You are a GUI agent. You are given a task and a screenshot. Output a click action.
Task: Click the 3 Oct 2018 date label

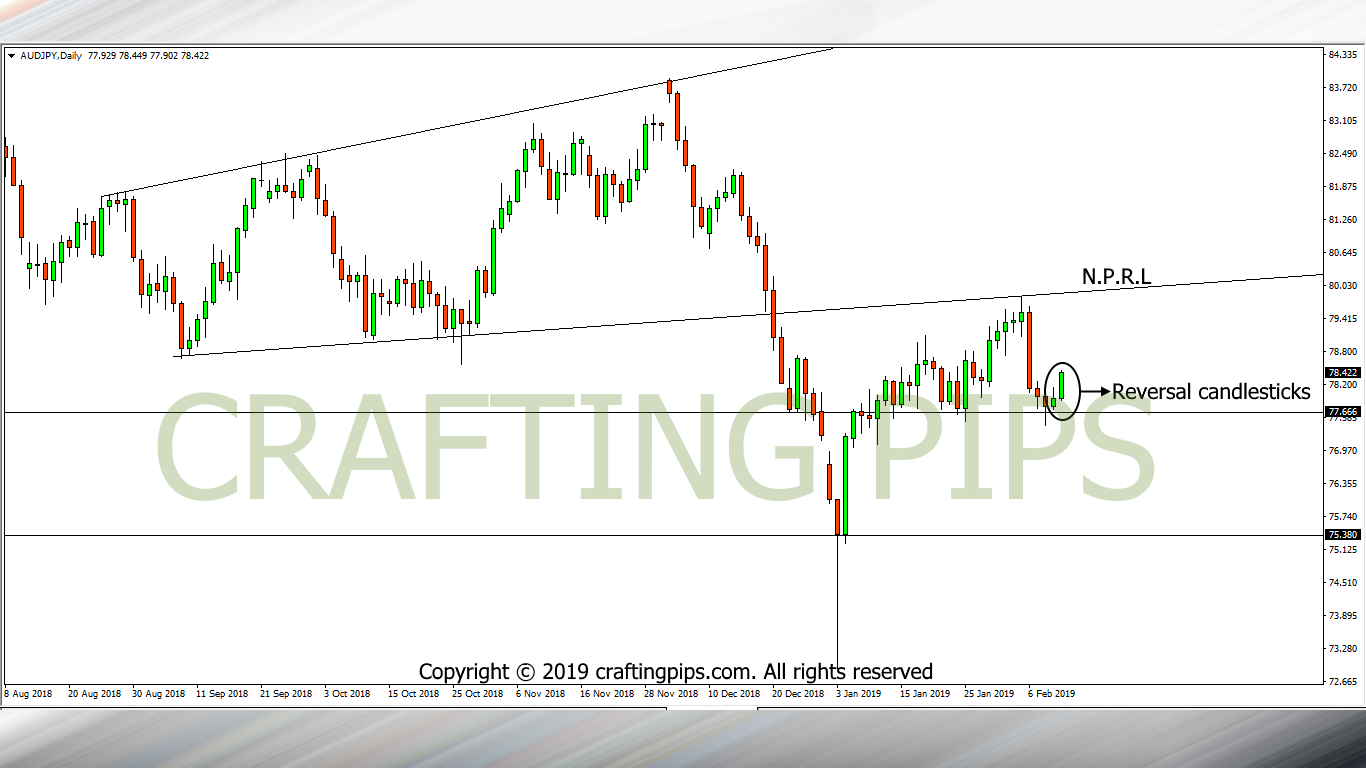click(347, 693)
